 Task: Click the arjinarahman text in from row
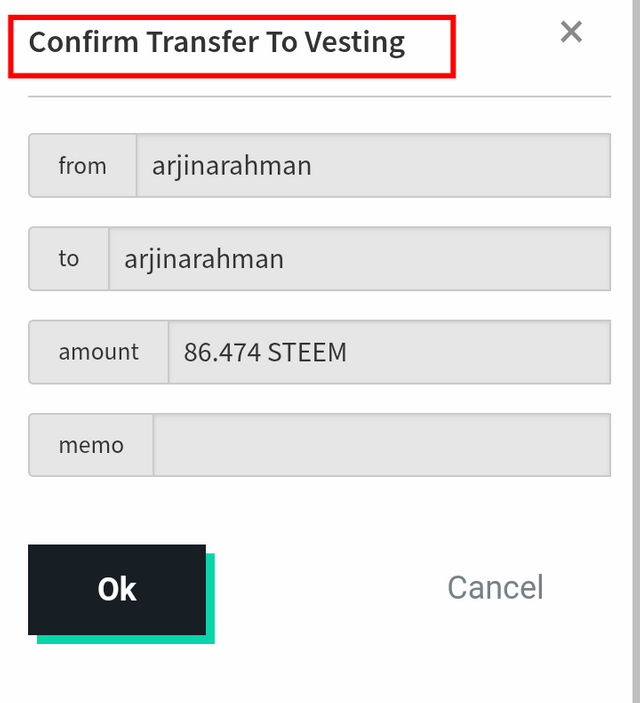tap(231, 167)
